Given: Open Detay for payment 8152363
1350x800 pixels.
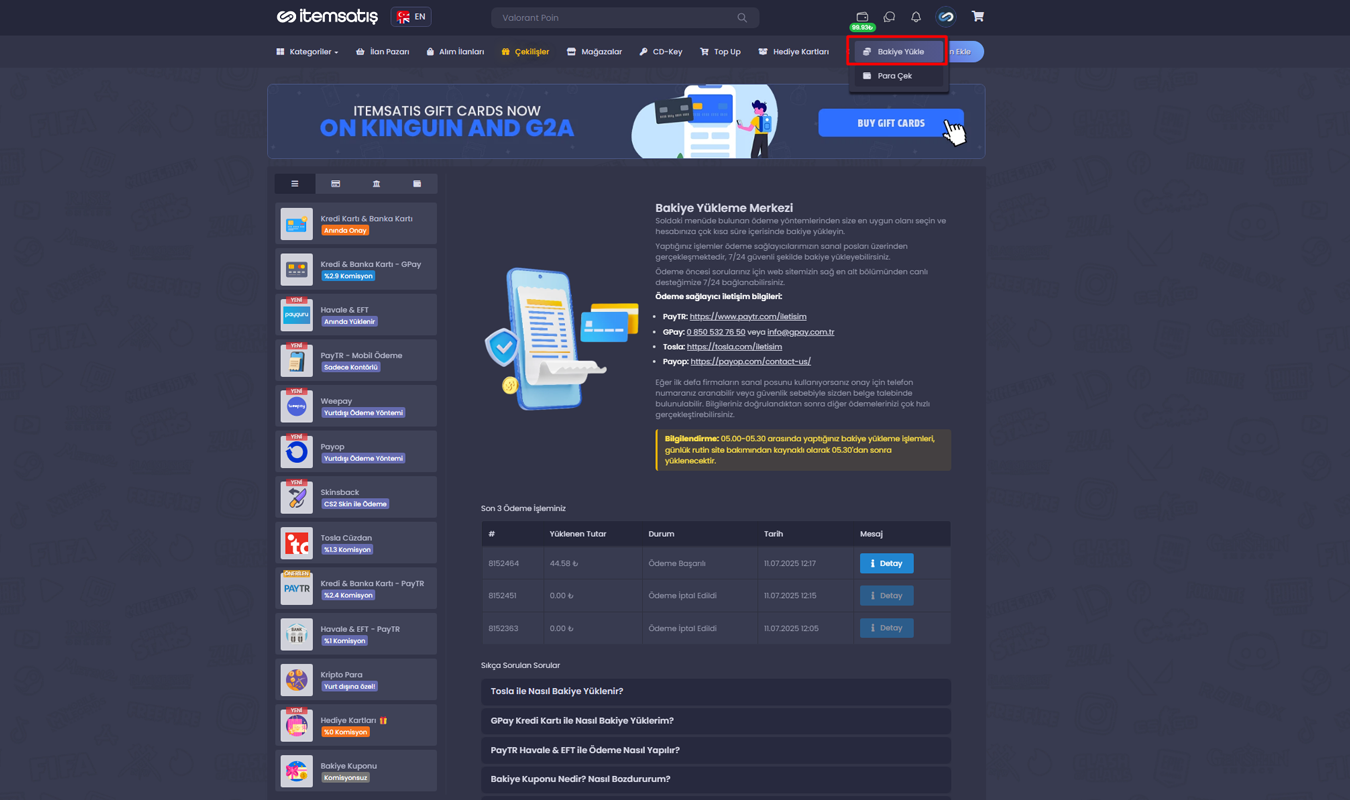Looking at the screenshot, I should (886, 628).
